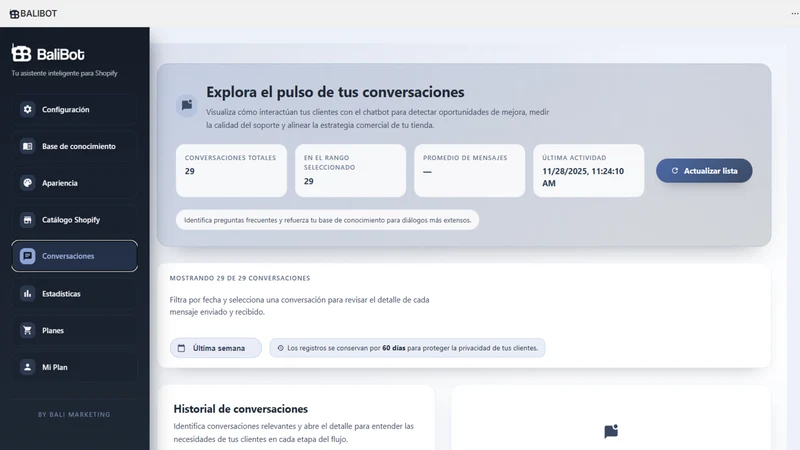This screenshot has width=800, height=450.
Task: Click the Configuración gear icon
Action: tap(28, 109)
